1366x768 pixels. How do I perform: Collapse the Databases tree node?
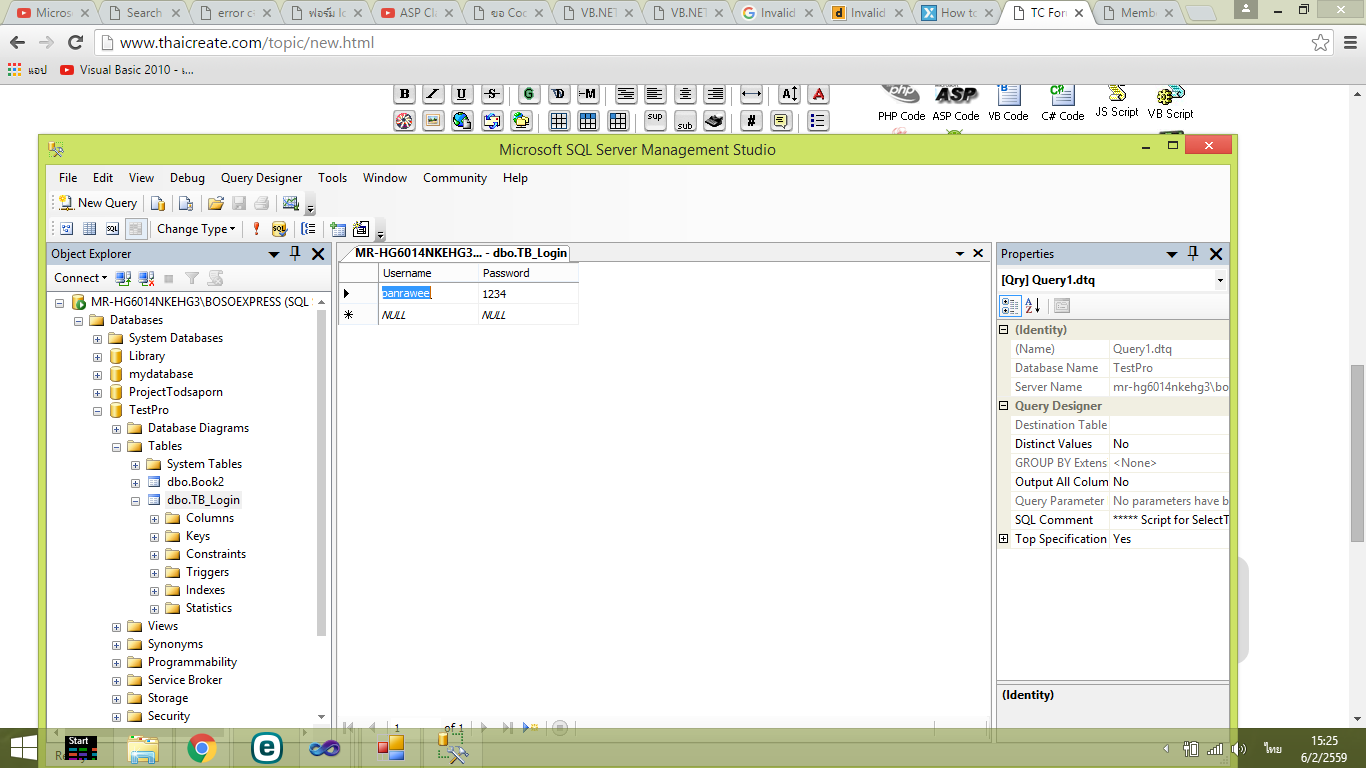click(78, 321)
